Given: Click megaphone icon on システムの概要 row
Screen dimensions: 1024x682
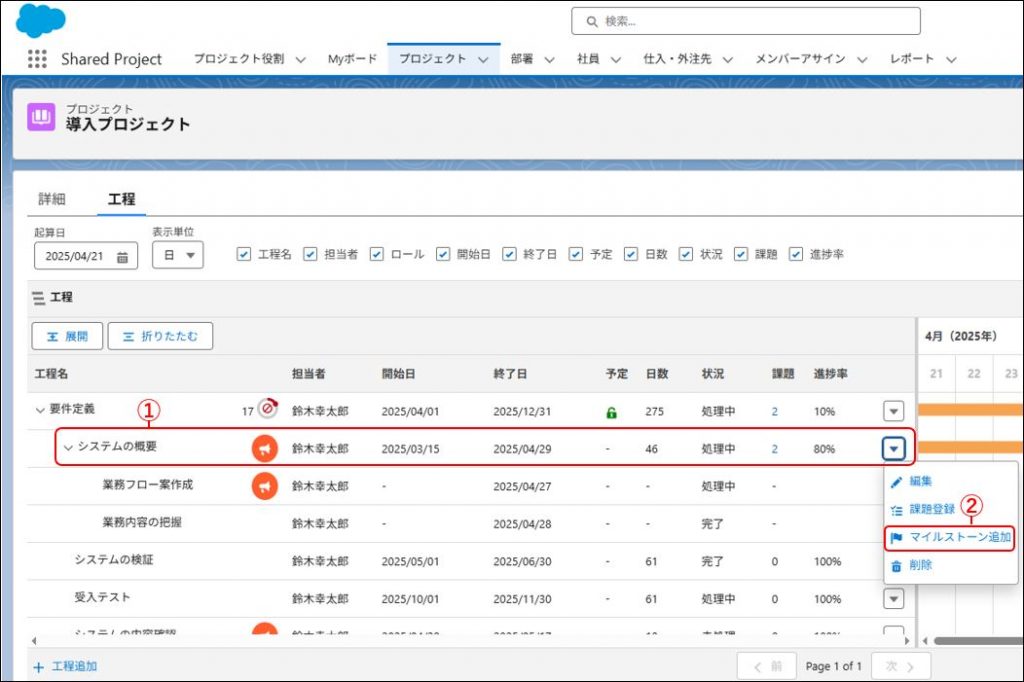Looking at the screenshot, I should tap(264, 449).
